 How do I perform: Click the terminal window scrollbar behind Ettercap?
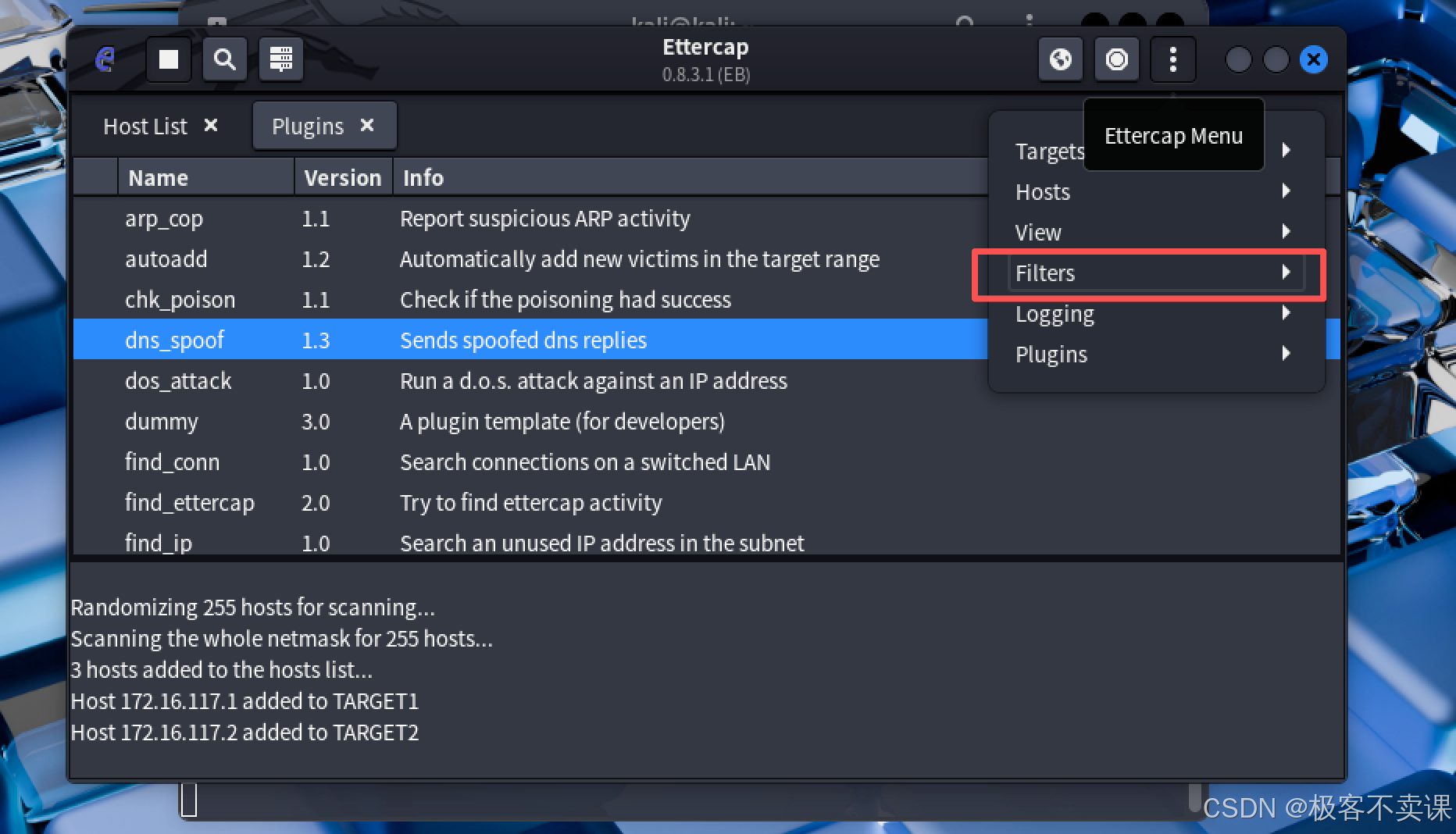tap(1194, 797)
